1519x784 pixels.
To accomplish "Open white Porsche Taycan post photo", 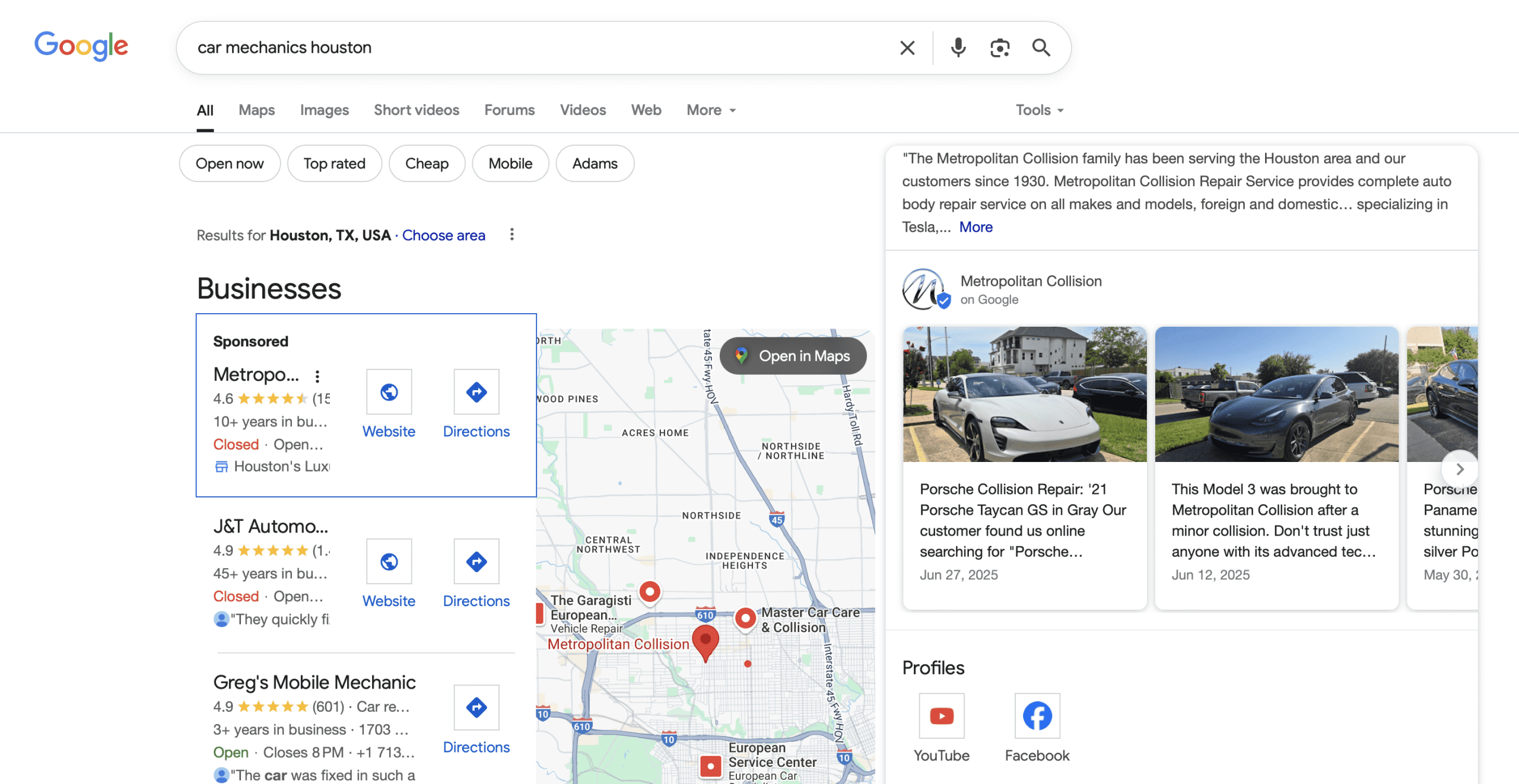I will coord(1025,394).
